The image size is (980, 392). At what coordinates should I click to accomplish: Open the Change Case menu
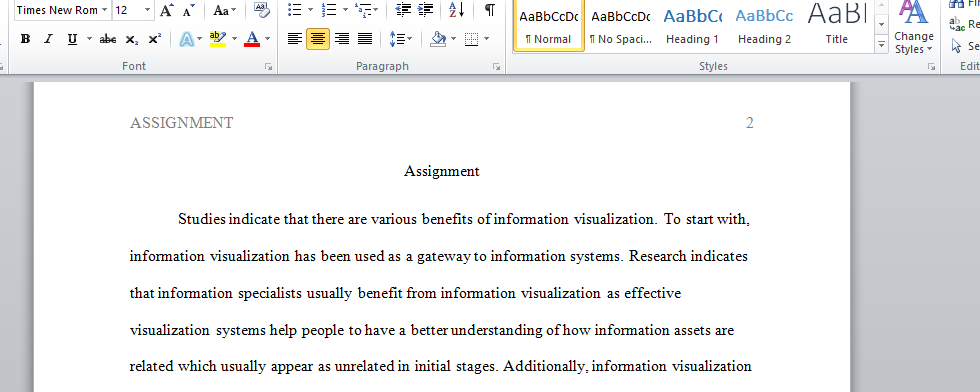click(x=224, y=10)
